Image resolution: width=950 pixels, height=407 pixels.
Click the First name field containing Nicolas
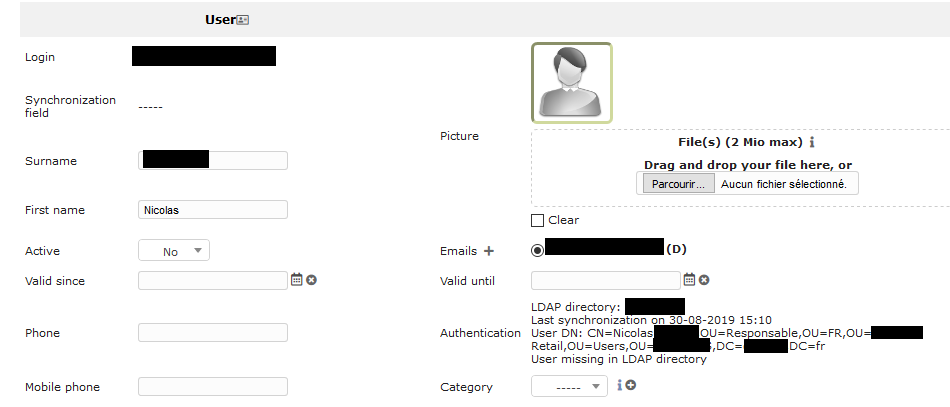(213, 210)
